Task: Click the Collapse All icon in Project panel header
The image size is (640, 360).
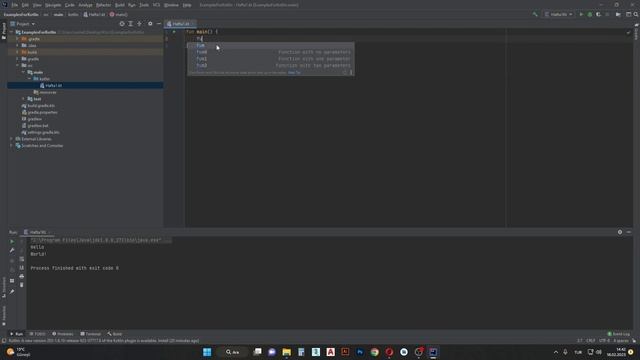Action: (139, 24)
